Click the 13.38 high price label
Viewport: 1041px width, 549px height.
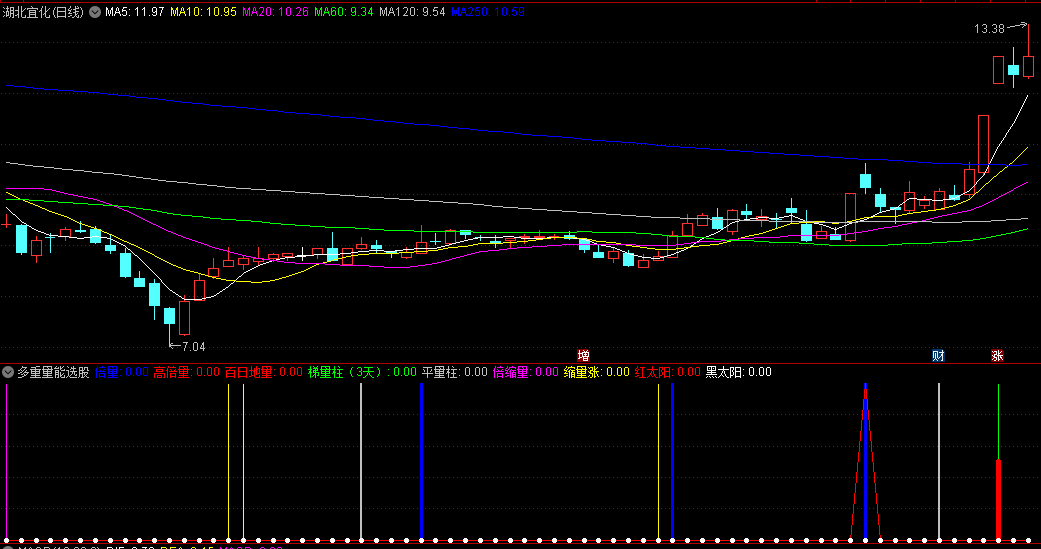pyautogui.click(x=989, y=29)
